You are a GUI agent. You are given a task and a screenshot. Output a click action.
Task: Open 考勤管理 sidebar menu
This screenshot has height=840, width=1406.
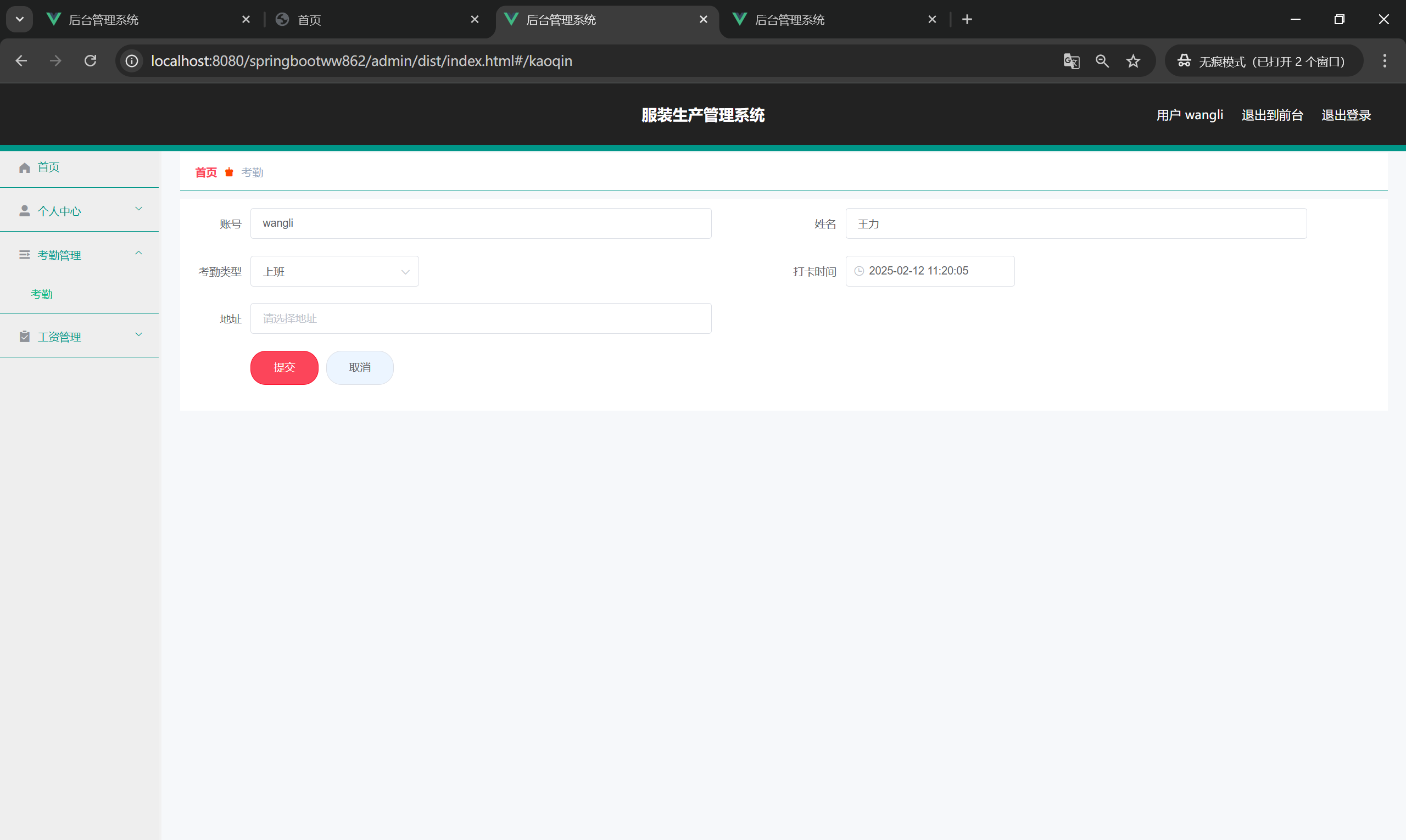coord(79,255)
